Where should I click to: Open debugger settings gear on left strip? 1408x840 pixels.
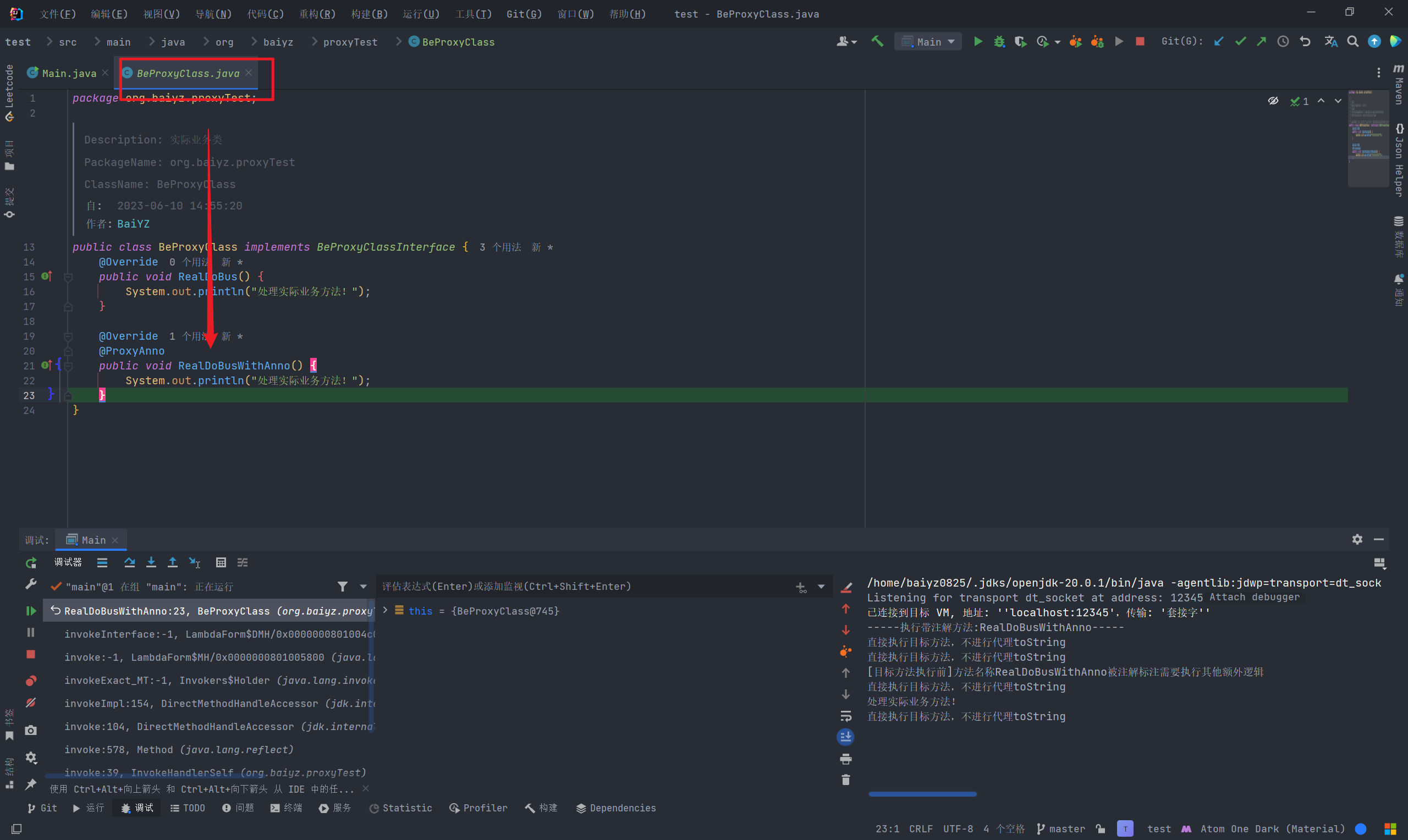[x=31, y=758]
